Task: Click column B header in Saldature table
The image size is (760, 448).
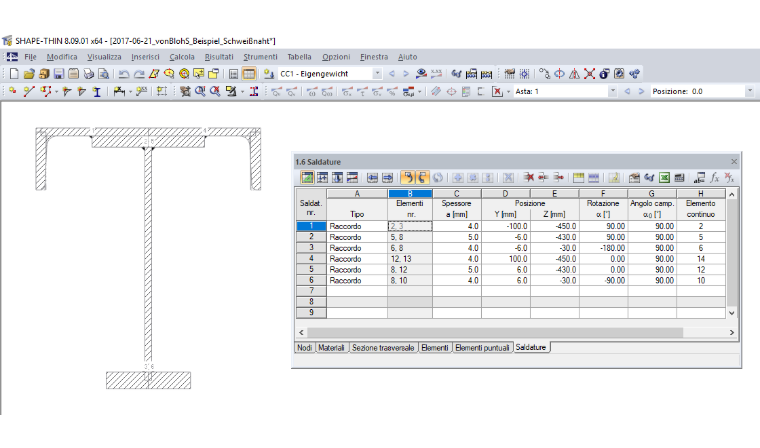Action: point(410,193)
